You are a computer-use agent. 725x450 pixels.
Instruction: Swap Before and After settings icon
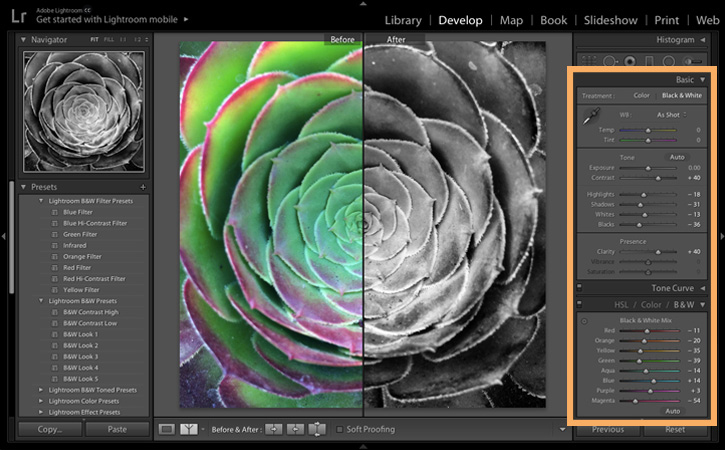[317, 429]
